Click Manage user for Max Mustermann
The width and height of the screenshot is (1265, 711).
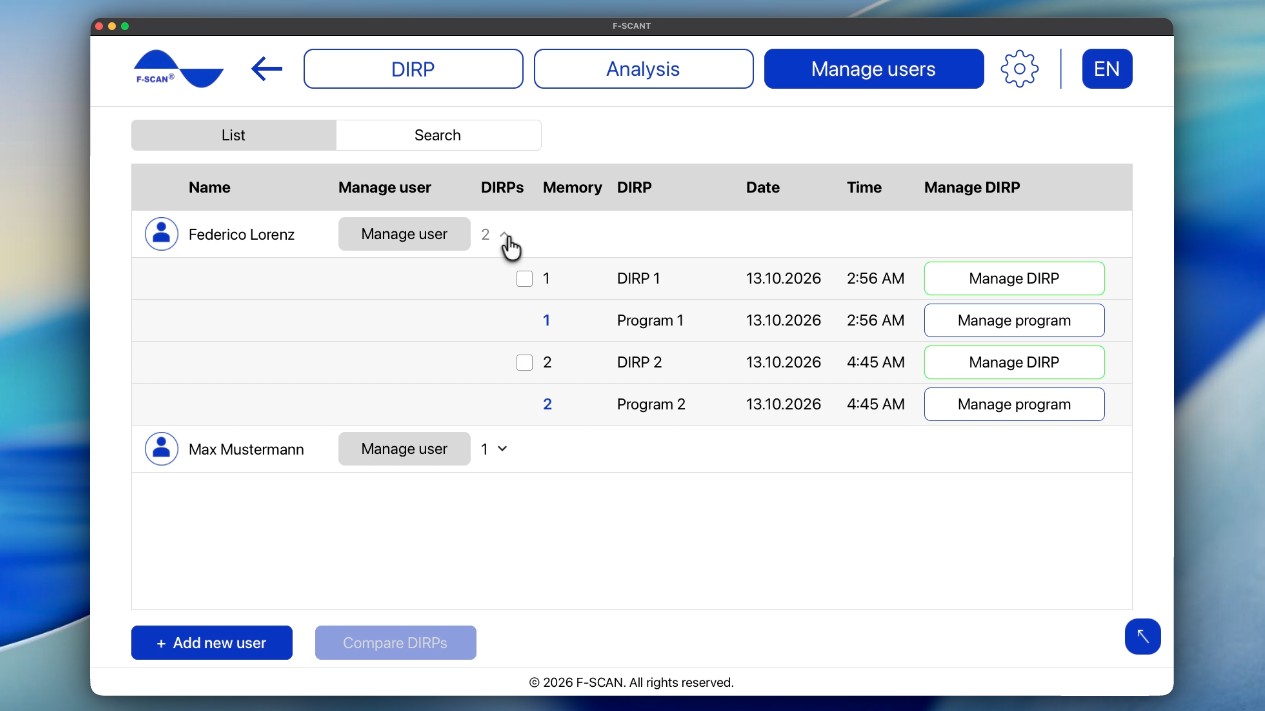pos(404,449)
